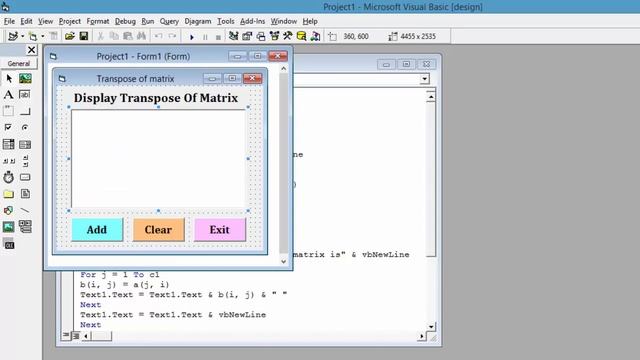Select the Clear button on the form
Viewport: 640px width, 360px height.
158,229
